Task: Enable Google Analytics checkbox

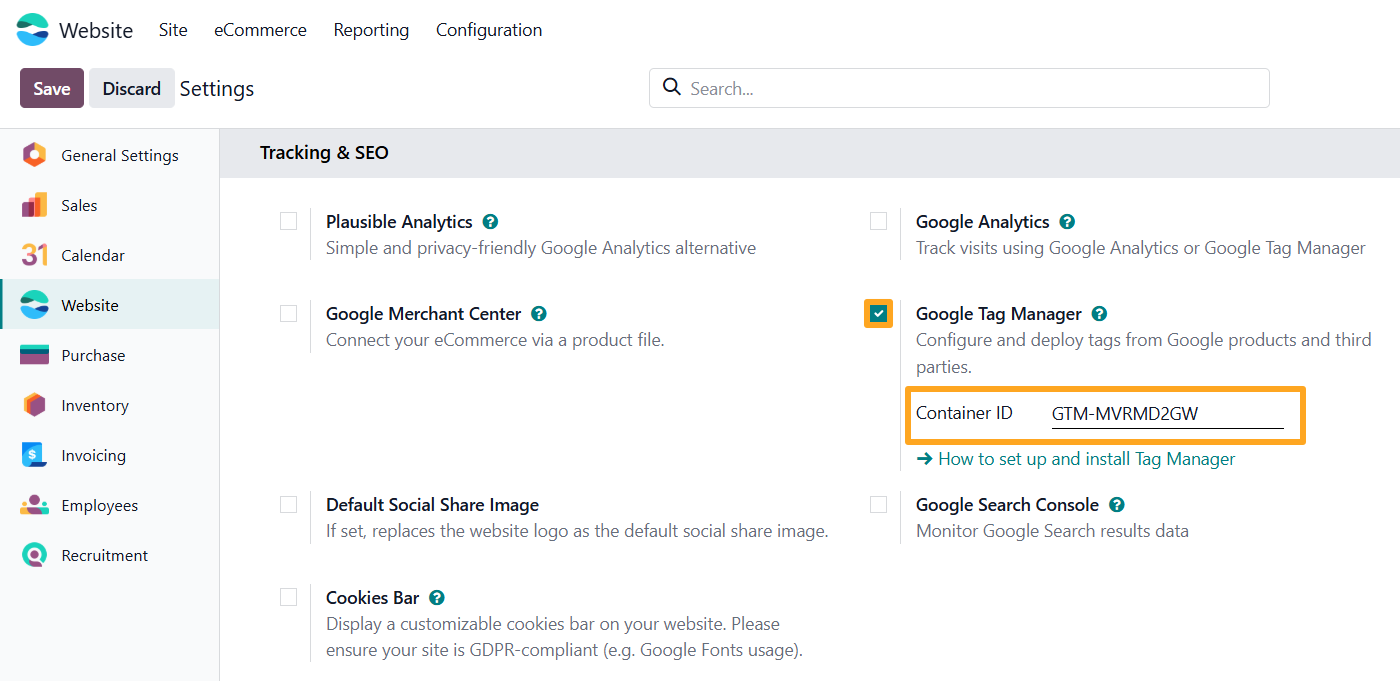Action: 878,221
